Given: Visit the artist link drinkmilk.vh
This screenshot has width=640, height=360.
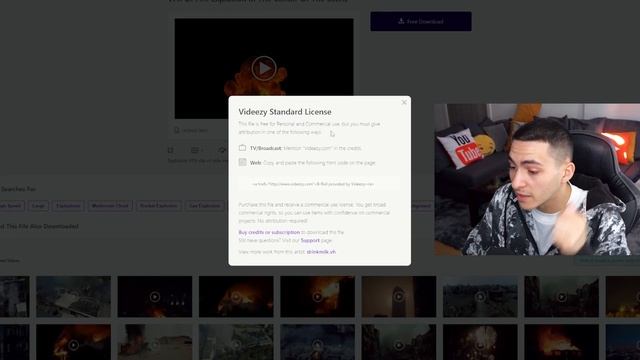Looking at the screenshot, I should coord(321,252).
